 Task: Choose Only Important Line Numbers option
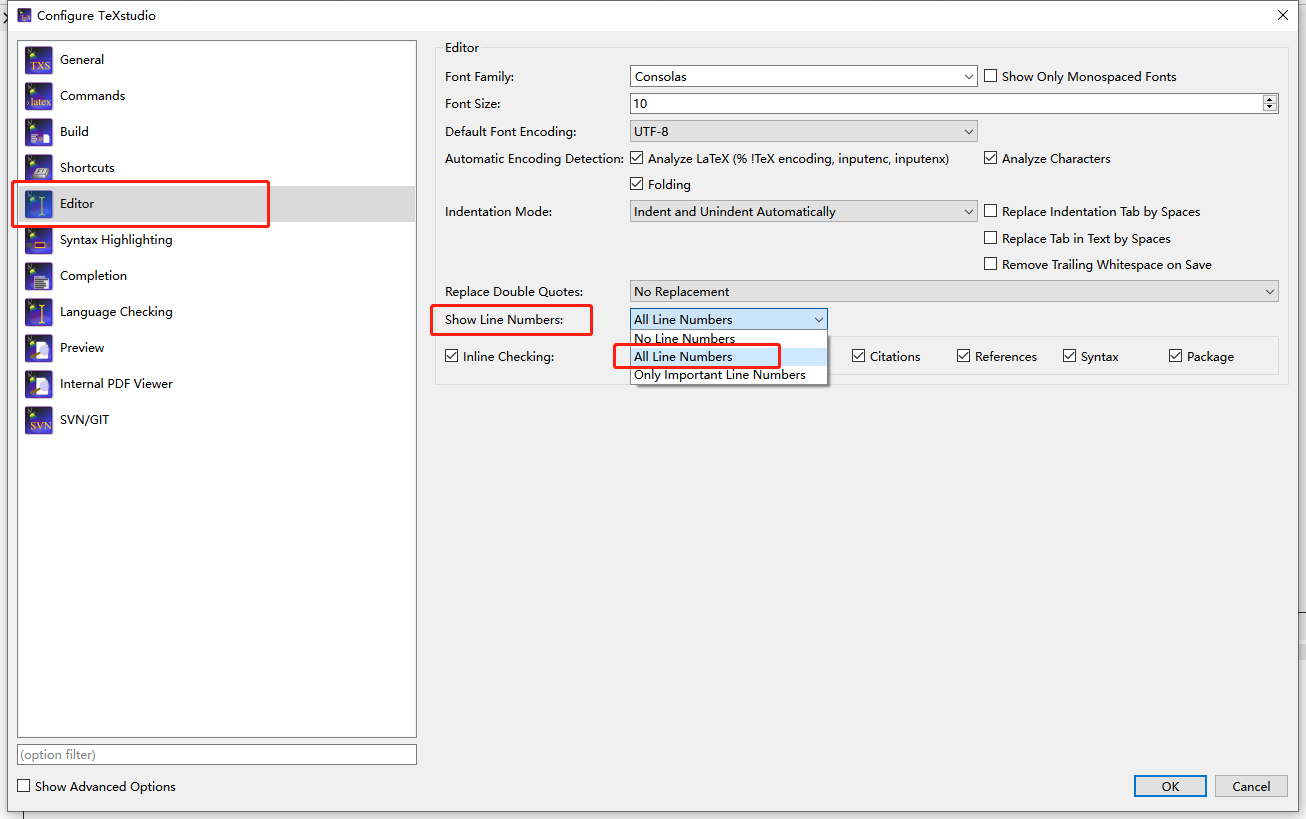(729, 375)
